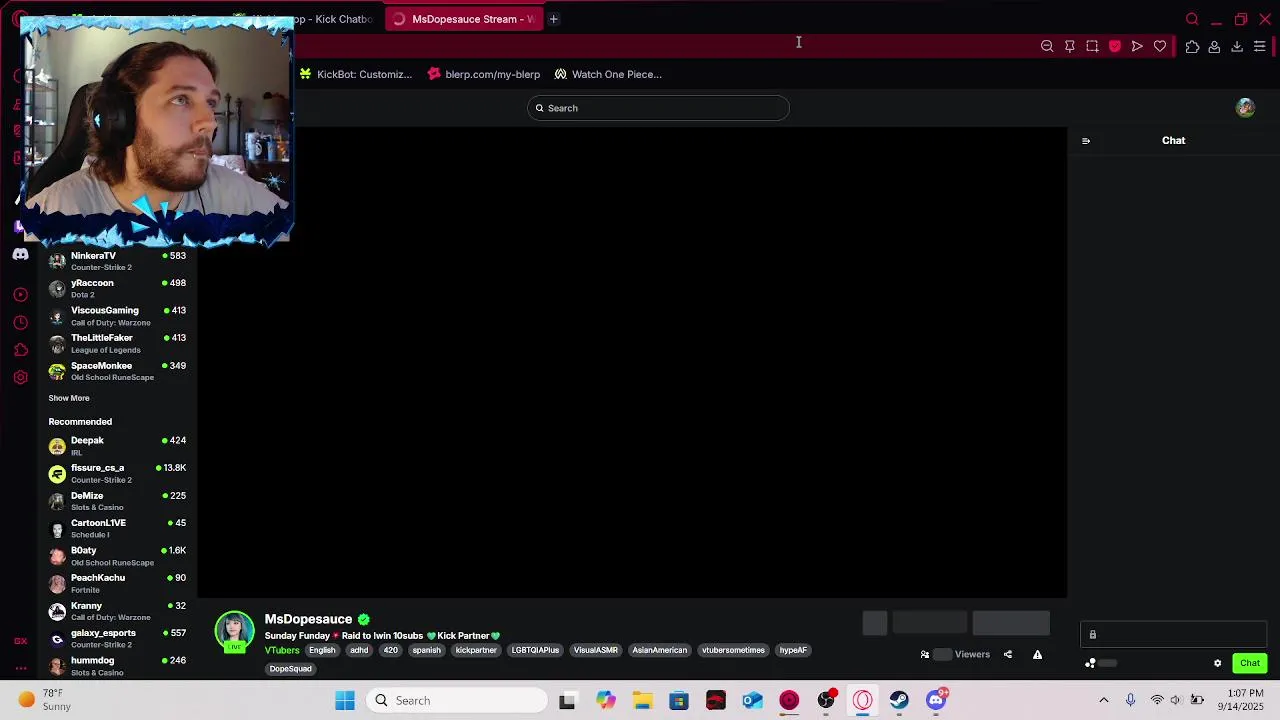Click the Kick Search field
1280x720 pixels.
click(658, 108)
